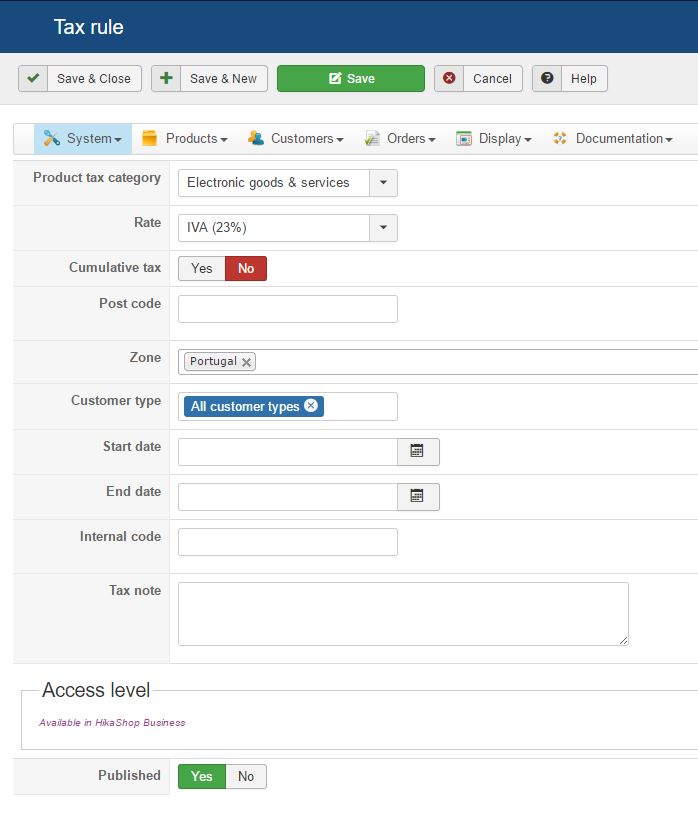Click the question mark Help icon
Image resolution: width=698 pixels, height=831 pixels.
coord(547,78)
